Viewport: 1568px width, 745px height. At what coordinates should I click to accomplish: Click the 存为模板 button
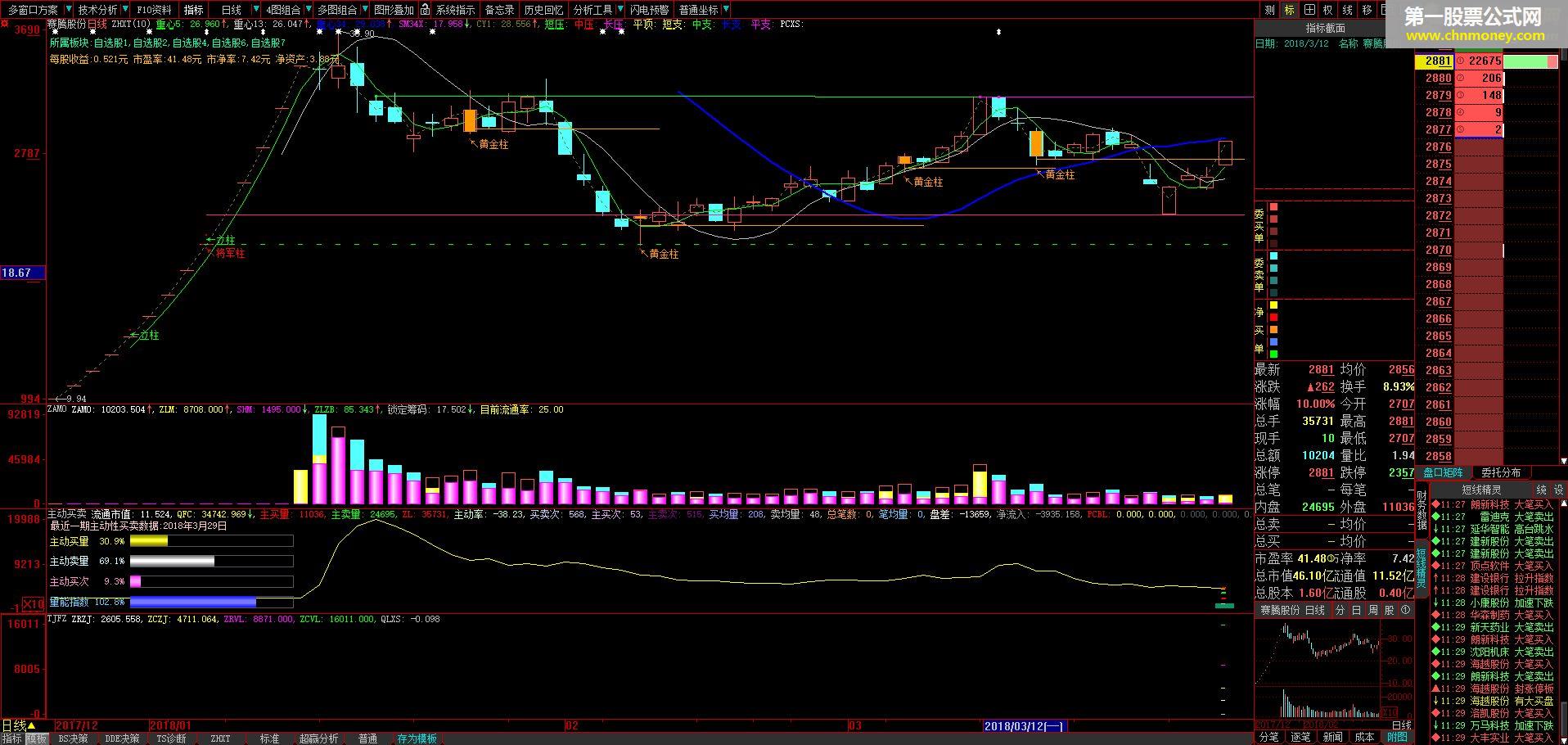click(x=417, y=738)
